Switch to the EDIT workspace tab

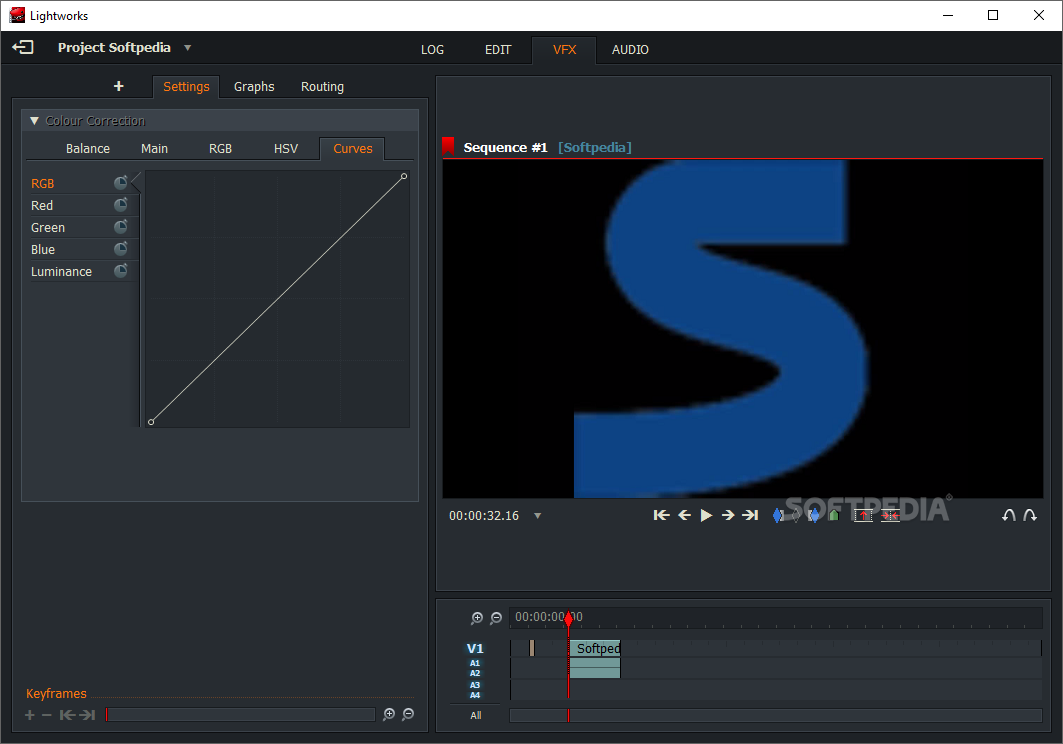click(498, 50)
